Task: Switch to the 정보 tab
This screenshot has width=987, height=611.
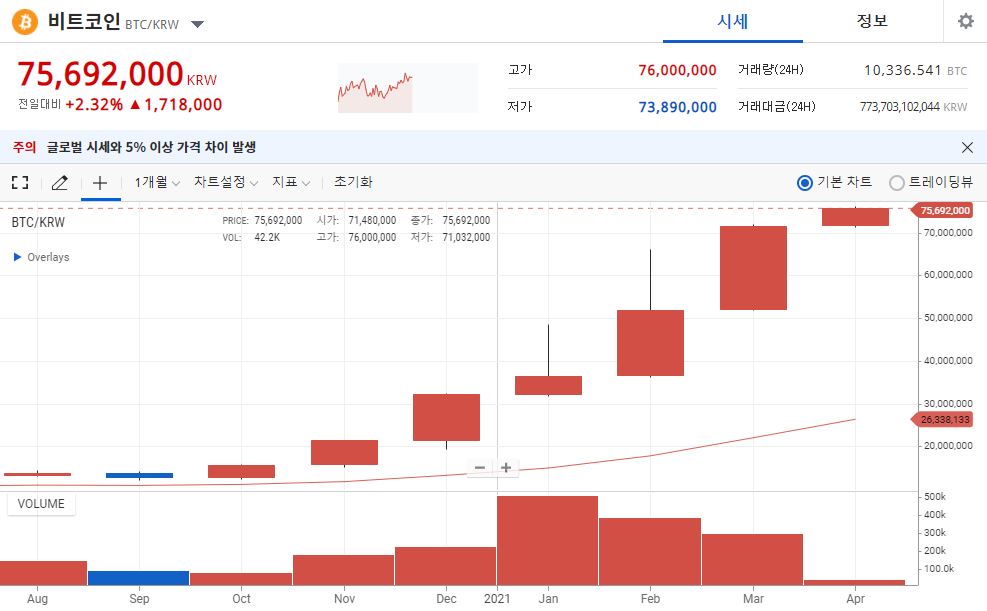Action: coord(872,21)
